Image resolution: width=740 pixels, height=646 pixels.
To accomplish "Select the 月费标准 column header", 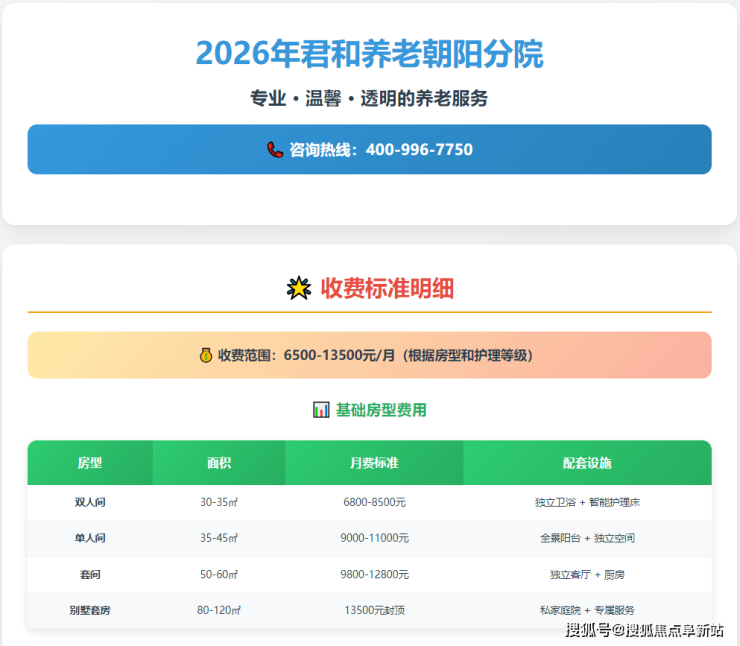I will point(374,463).
